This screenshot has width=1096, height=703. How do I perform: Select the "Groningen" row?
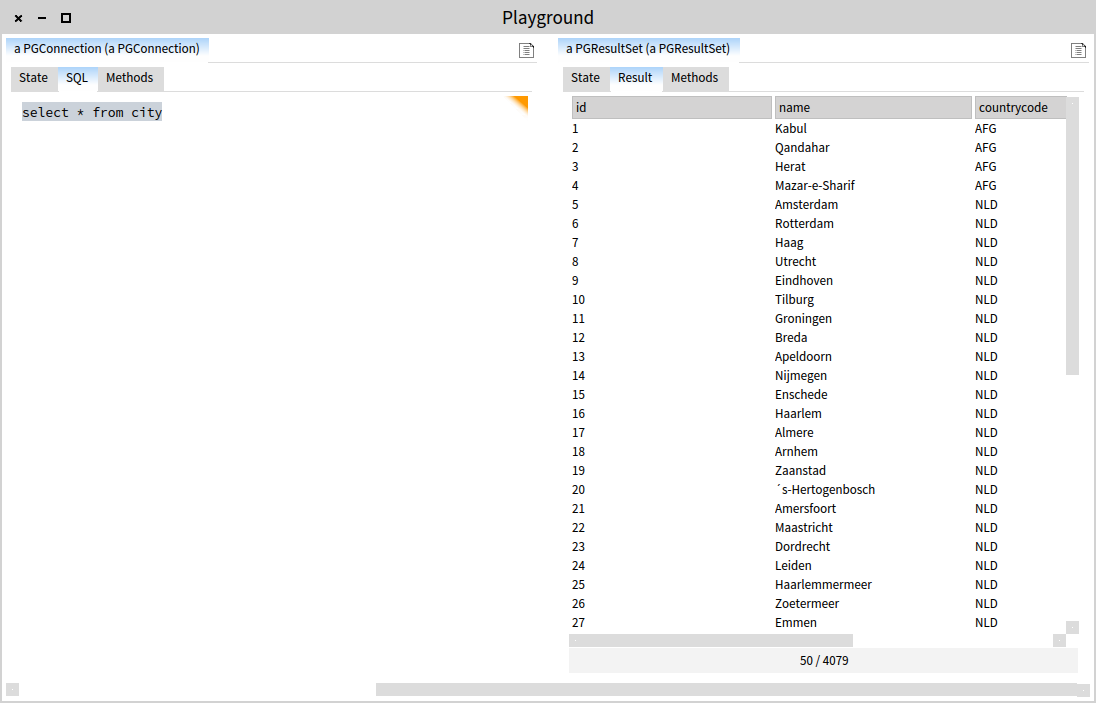pos(818,319)
